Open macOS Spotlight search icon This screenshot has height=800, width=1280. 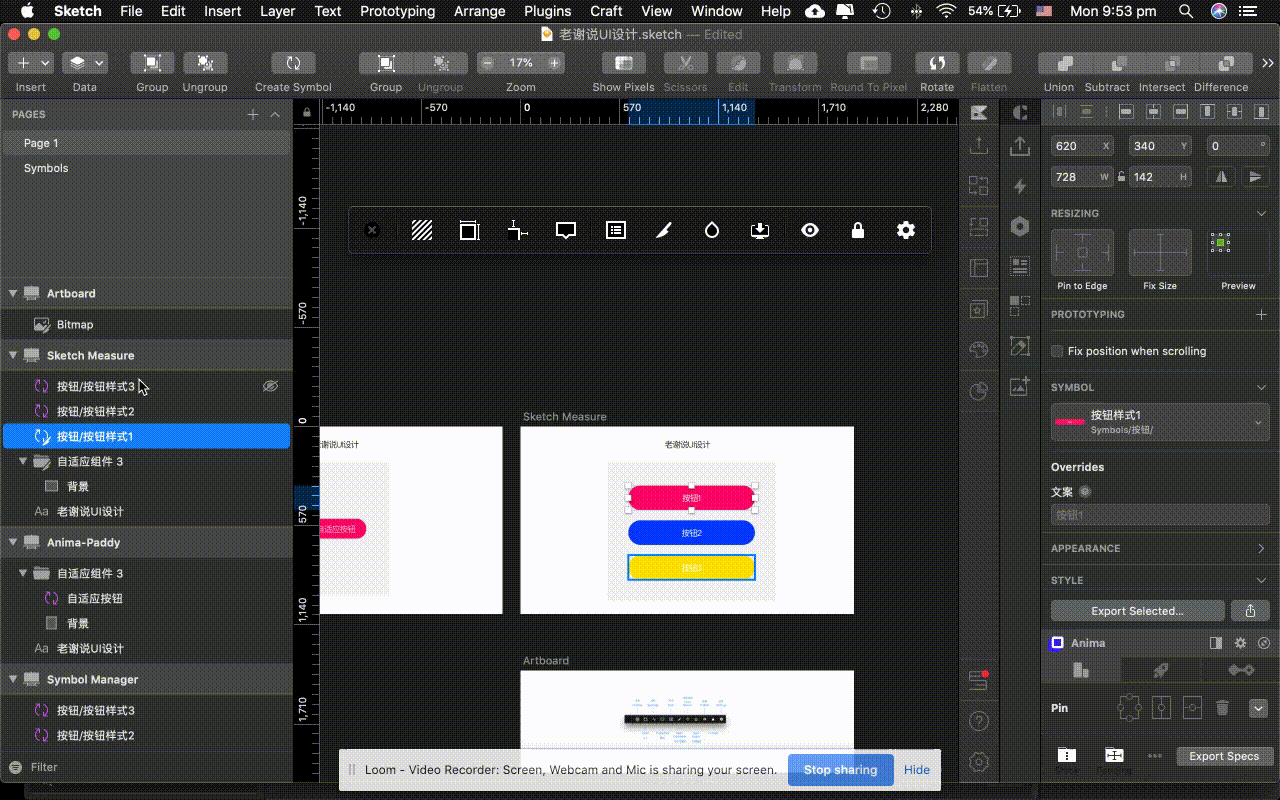pos(1185,11)
